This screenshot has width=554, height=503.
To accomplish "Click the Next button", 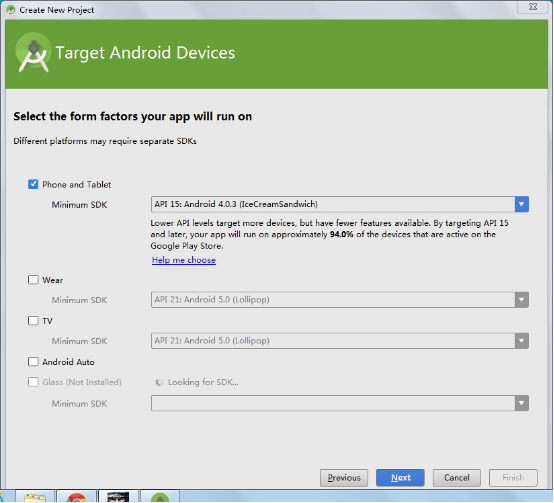I will tap(400, 478).
